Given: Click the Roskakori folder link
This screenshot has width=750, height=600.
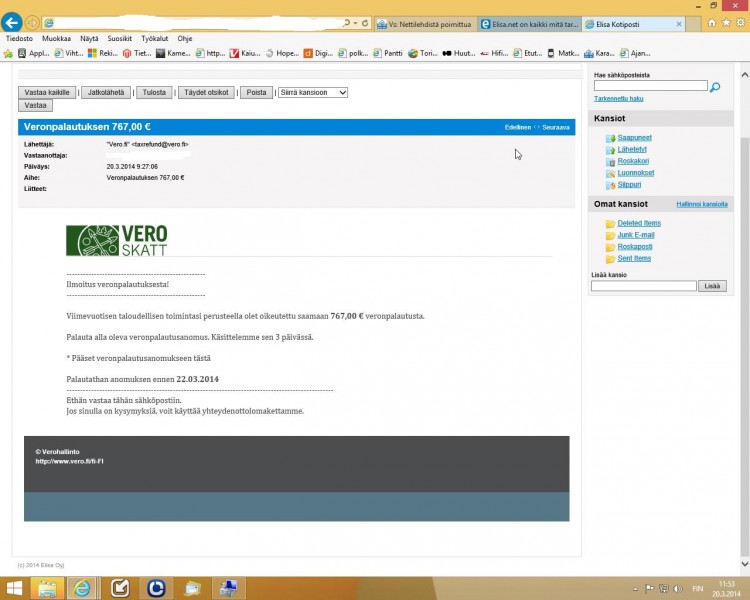Looking at the screenshot, I should point(634,161).
